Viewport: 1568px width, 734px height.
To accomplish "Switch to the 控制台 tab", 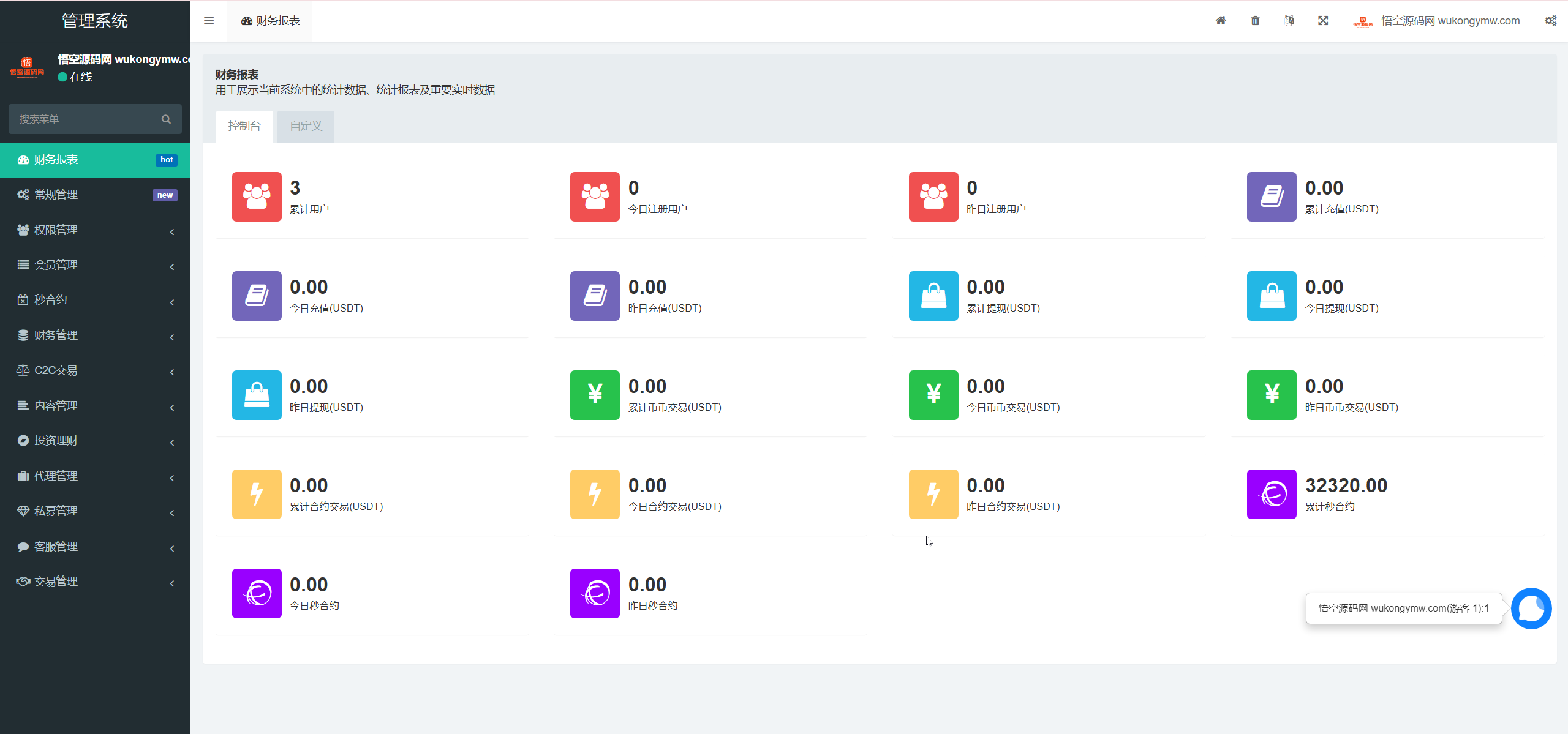I will 244,127.
